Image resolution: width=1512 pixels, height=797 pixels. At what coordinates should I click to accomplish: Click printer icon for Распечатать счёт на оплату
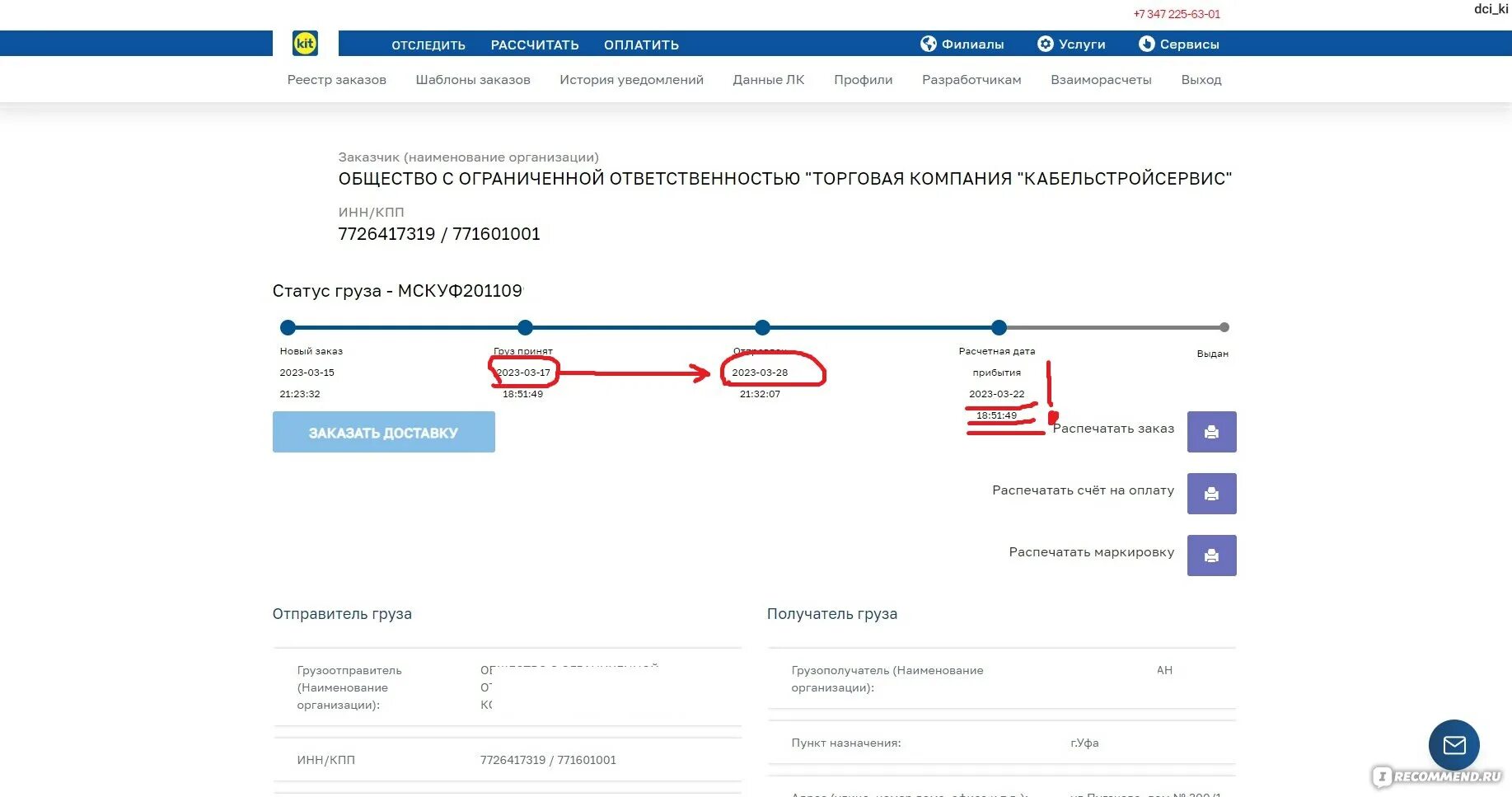coord(1211,494)
